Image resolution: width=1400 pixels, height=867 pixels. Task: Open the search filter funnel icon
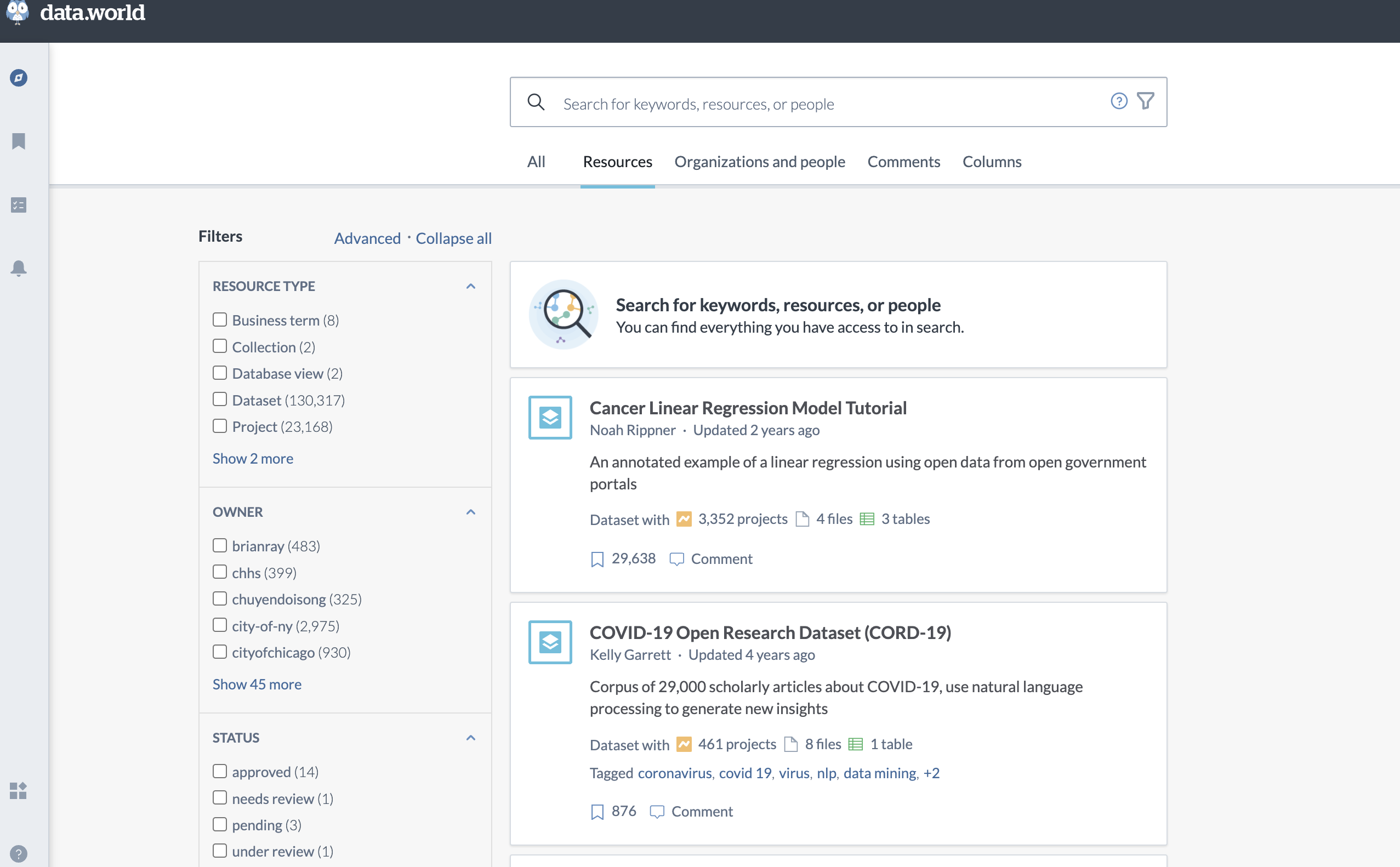coord(1145,101)
